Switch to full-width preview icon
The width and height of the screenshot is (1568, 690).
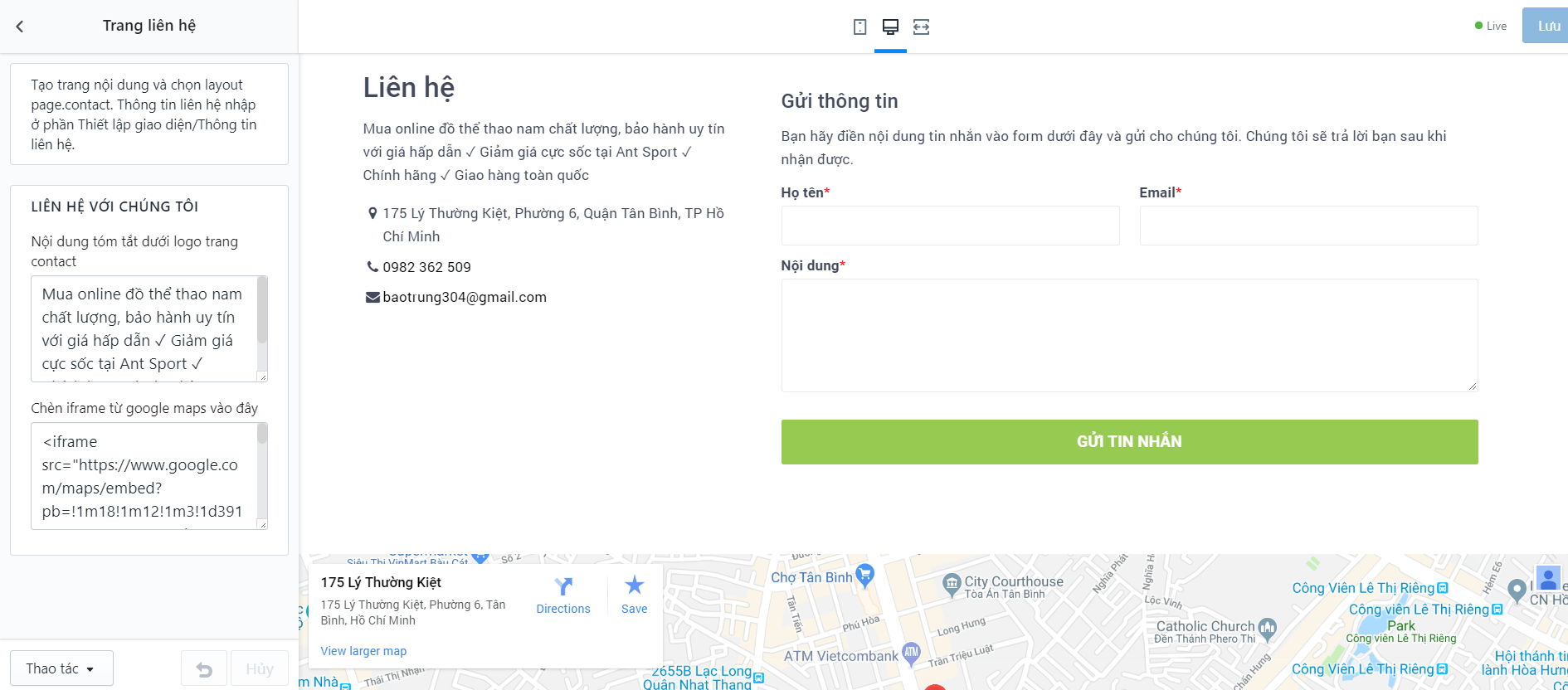coord(921,27)
